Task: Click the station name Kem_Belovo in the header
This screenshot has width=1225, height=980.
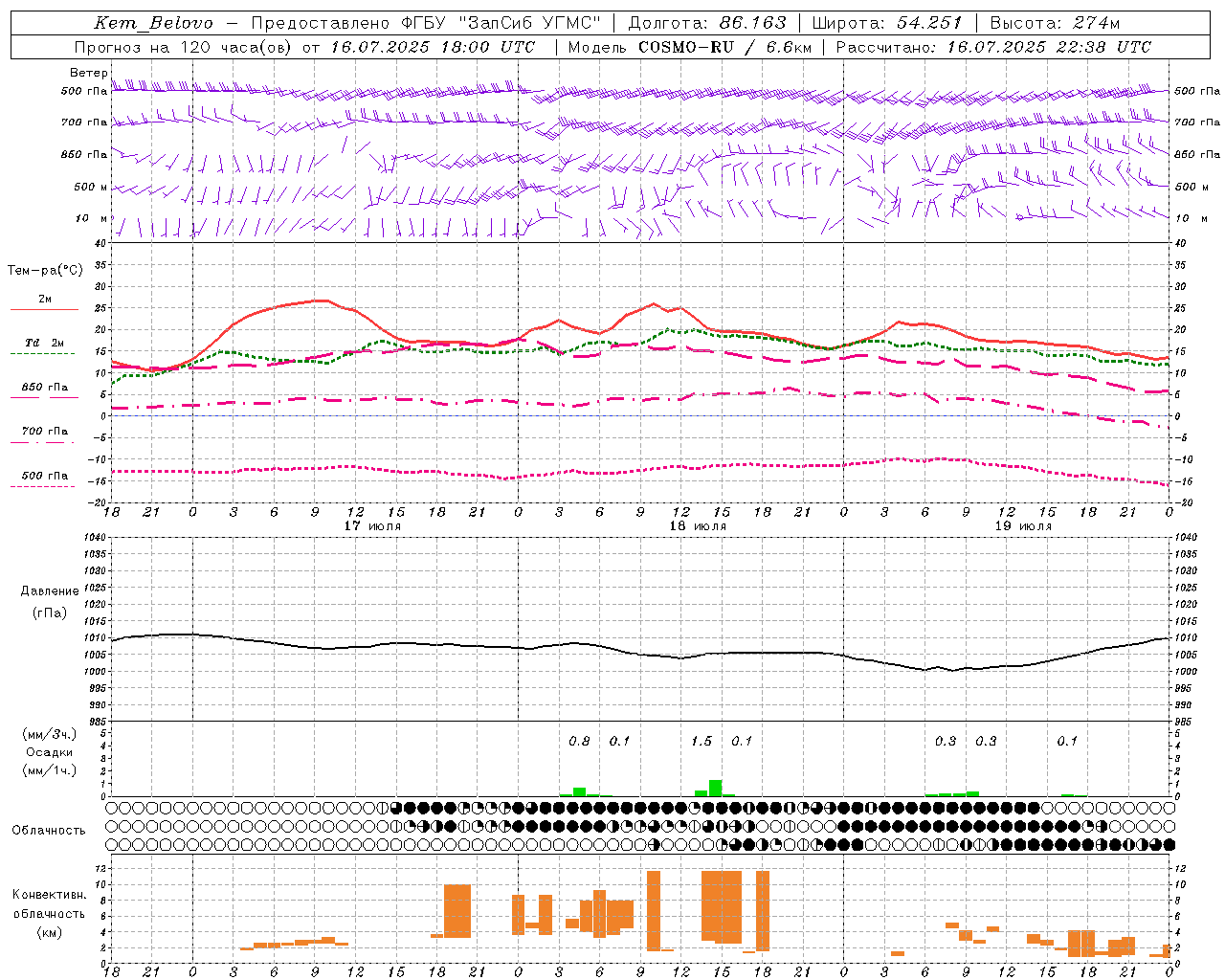Action: click(x=154, y=23)
